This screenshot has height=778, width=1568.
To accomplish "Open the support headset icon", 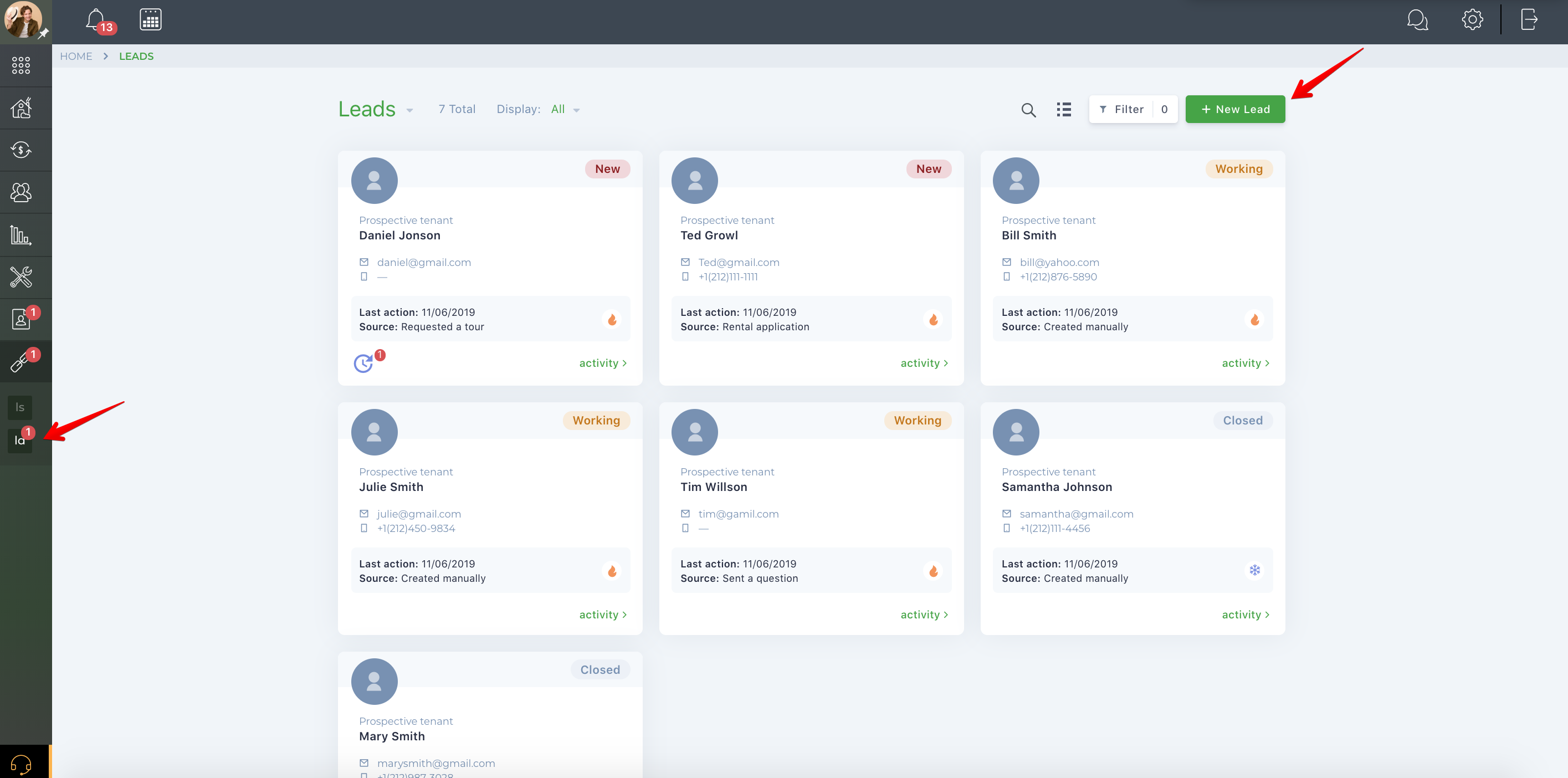I will point(21,764).
